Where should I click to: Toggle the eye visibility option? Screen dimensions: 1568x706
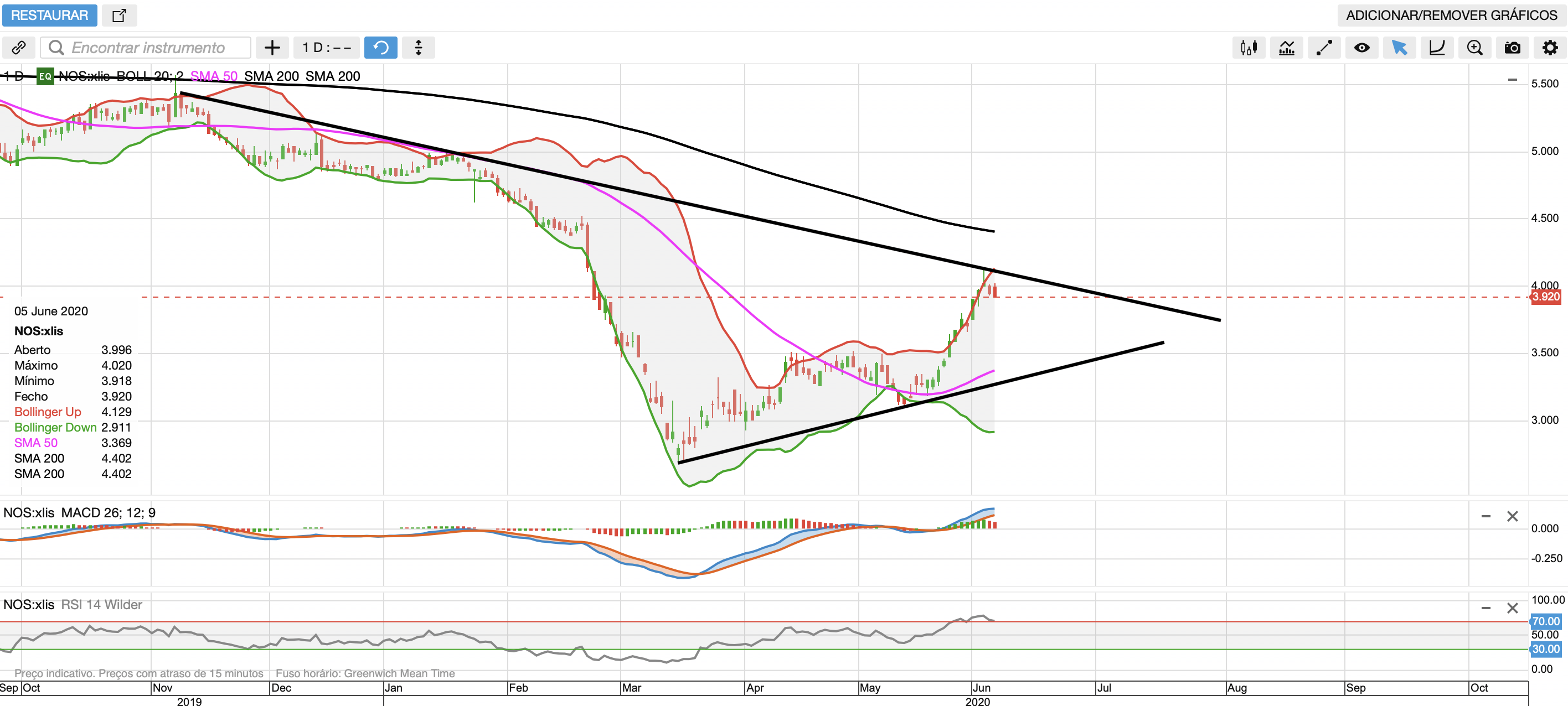click(x=1361, y=48)
